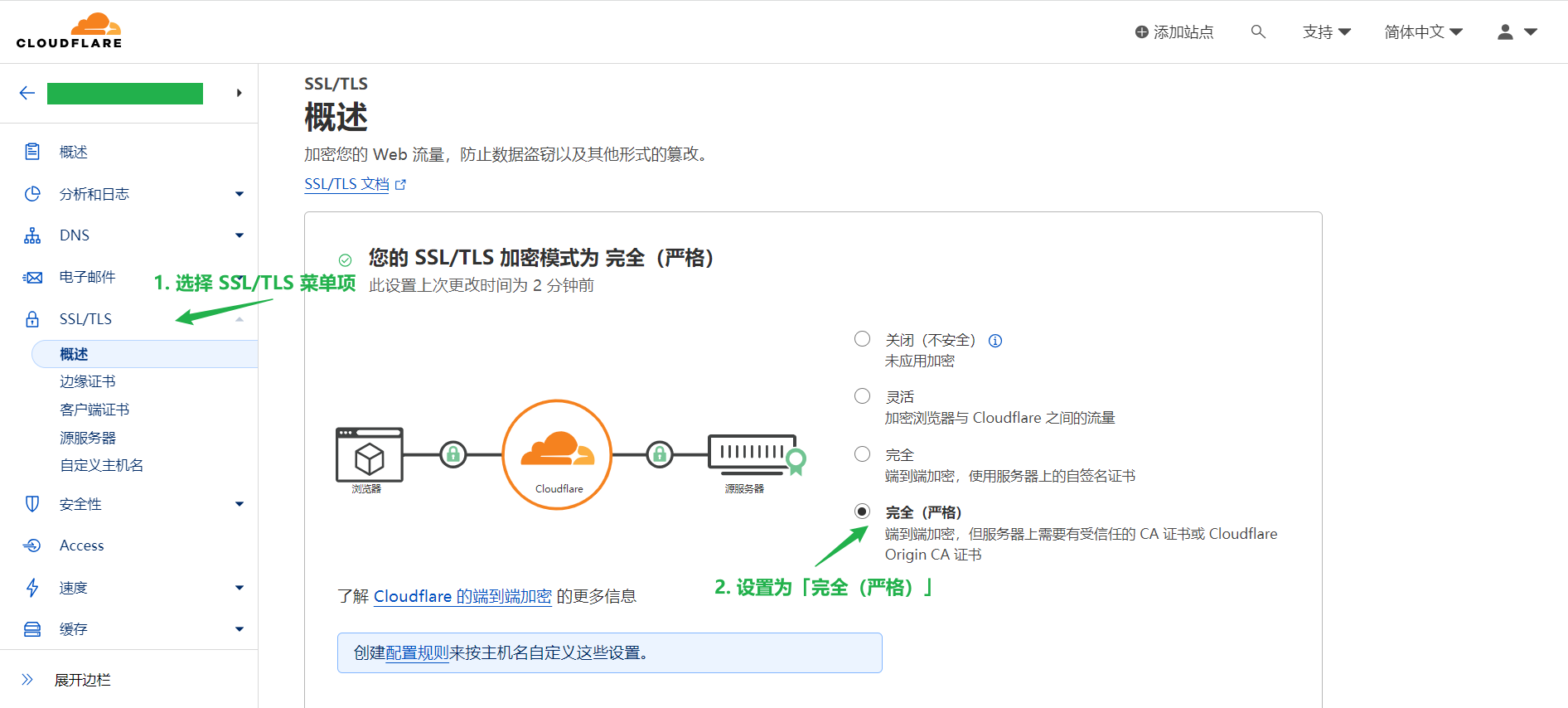
Task: Click the browser window diagram icon
Action: (370, 454)
